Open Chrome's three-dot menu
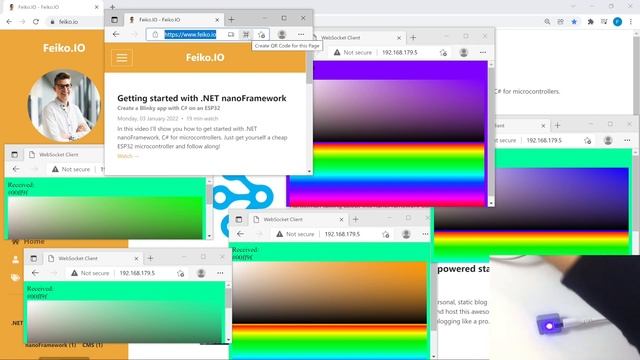The image size is (640, 360). coord(631,22)
